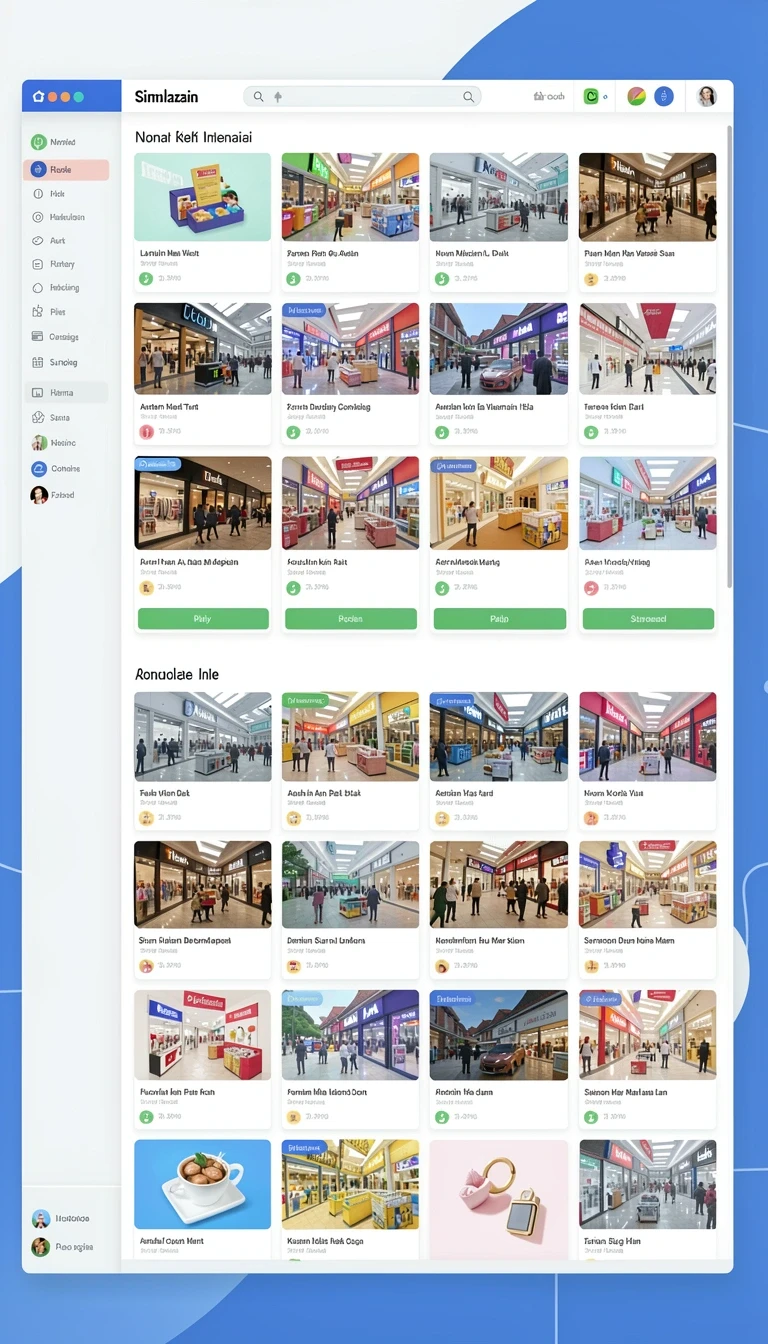Click the calendar icon beside 'Sunoing' in the sidebar
This screenshot has width=768, height=1344.
pos(38,362)
